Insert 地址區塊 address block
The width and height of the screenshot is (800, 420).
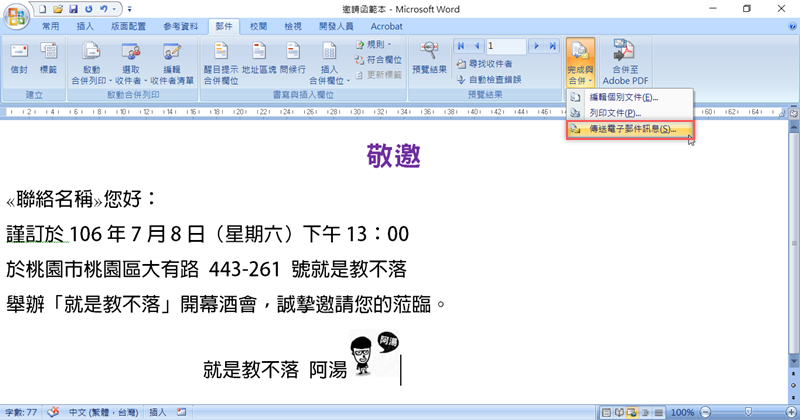259,59
